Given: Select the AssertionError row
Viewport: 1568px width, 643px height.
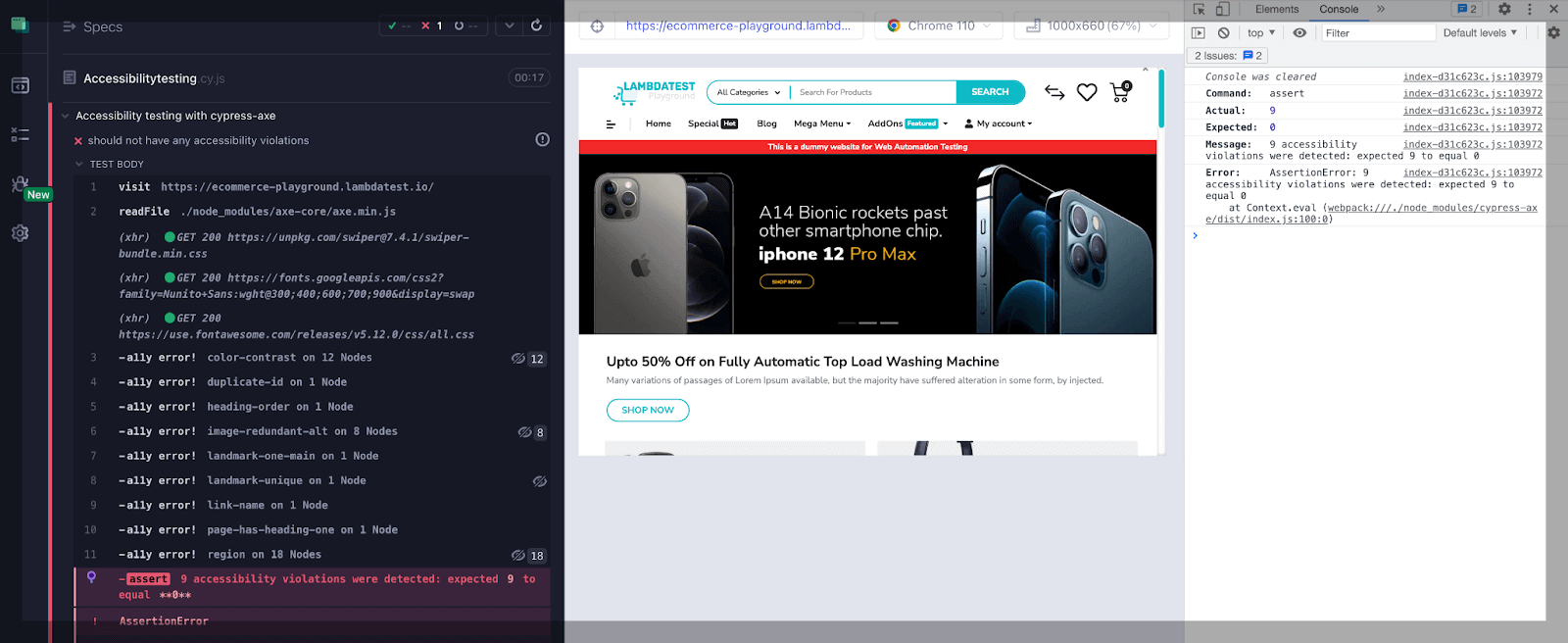Looking at the screenshot, I should (312, 621).
